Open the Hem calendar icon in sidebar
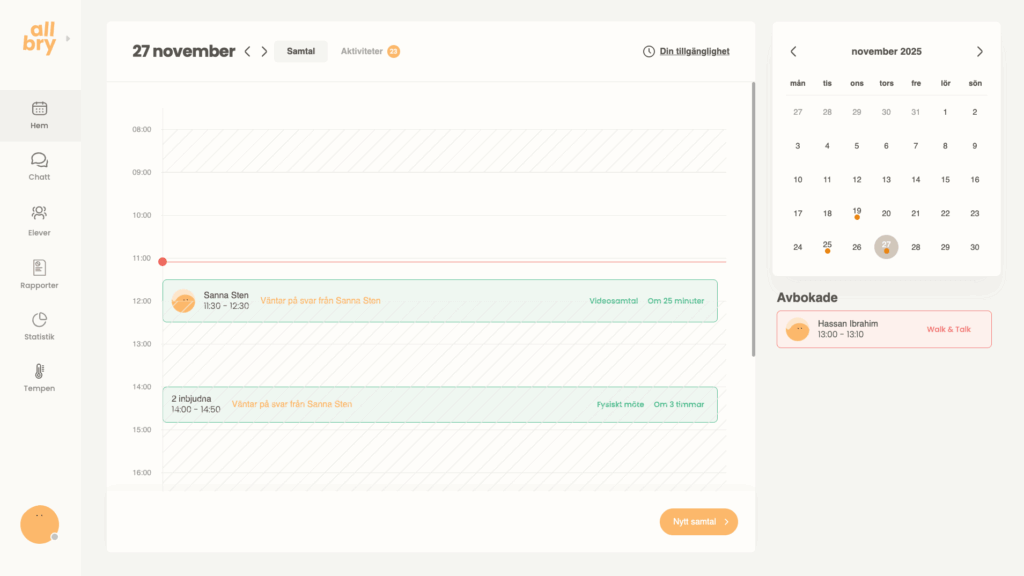 pos(39,109)
